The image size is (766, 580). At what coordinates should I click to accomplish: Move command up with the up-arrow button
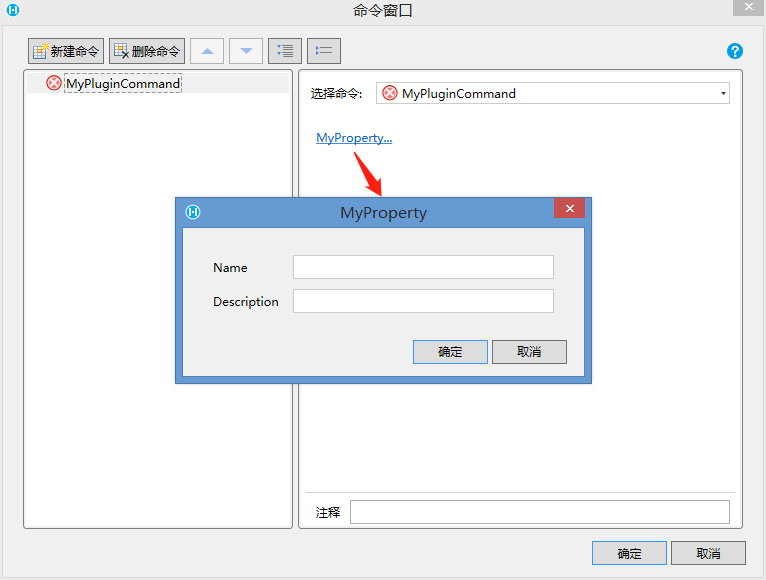pos(207,51)
